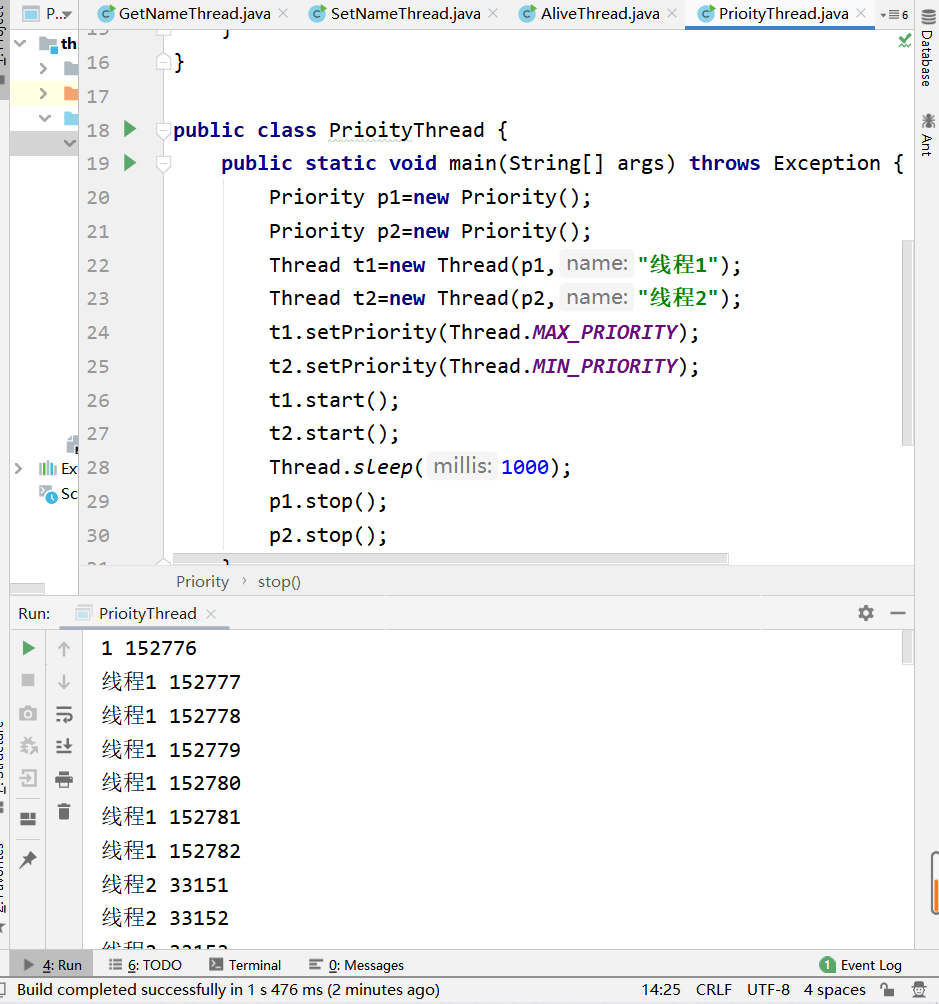Select the PrioityThread.java tab
The width and height of the screenshot is (939, 1004).
783,13
